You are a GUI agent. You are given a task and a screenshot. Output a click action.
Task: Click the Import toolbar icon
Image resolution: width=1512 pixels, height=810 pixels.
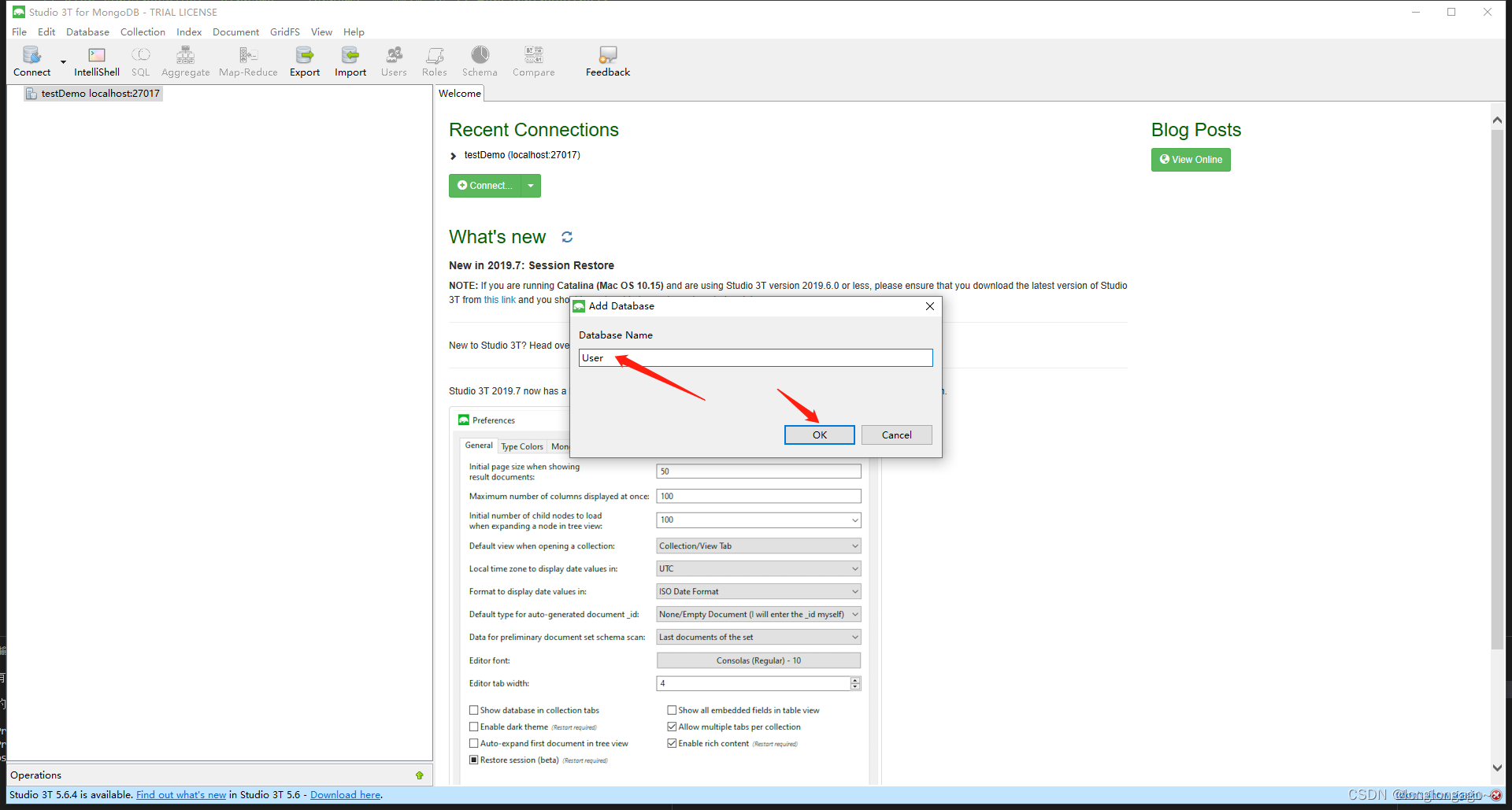pos(350,61)
